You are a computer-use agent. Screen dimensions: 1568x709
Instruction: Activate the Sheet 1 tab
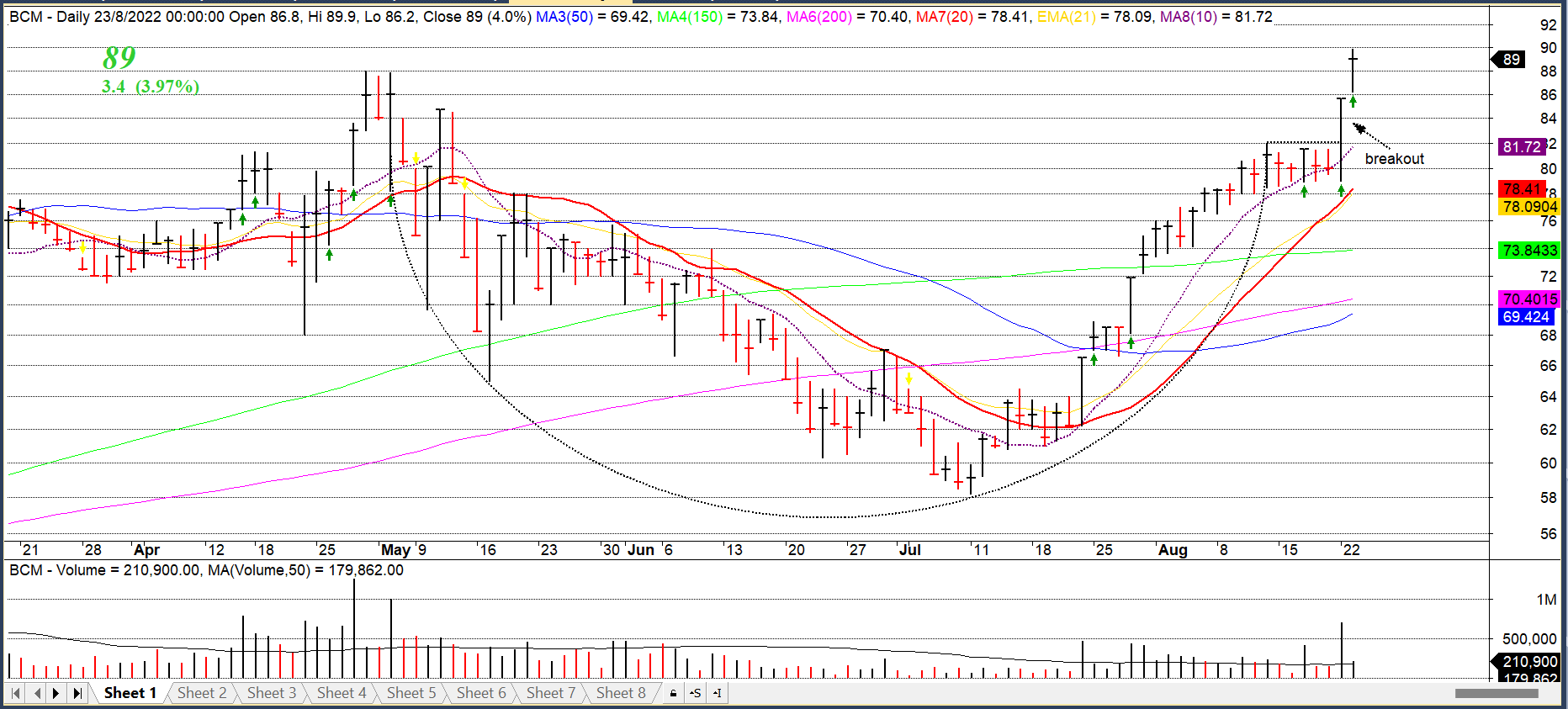coord(130,693)
